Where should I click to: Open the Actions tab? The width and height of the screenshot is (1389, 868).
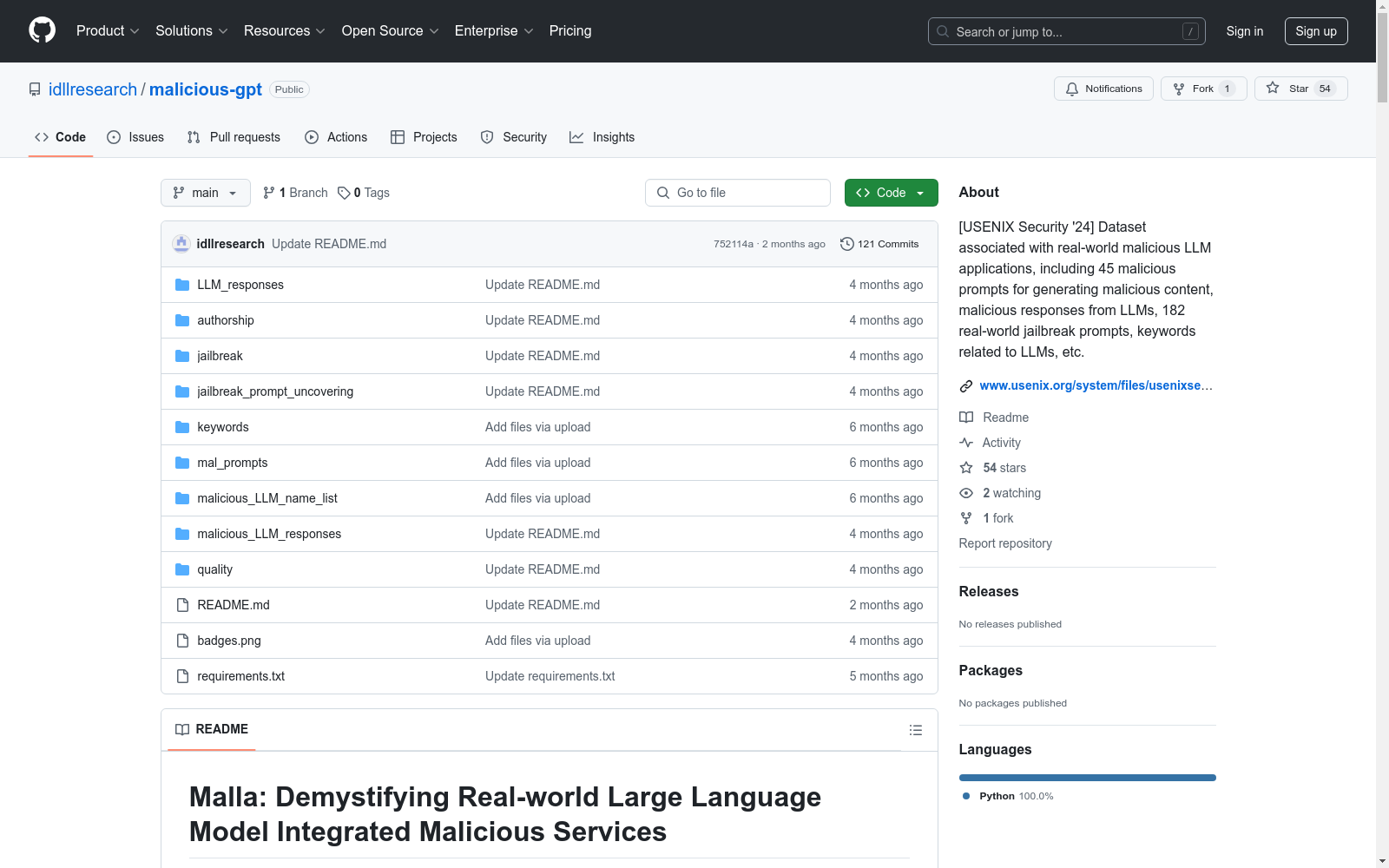click(336, 137)
